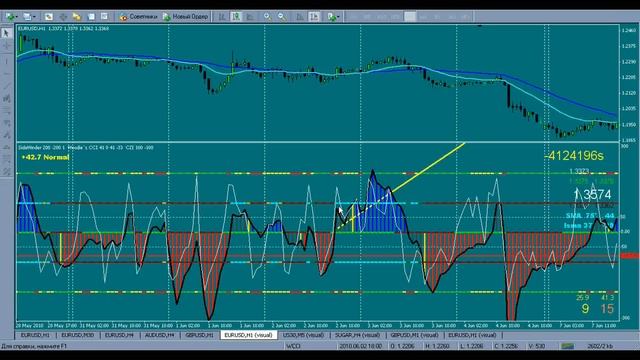Click the Zoom In magnifier icon

point(267,17)
